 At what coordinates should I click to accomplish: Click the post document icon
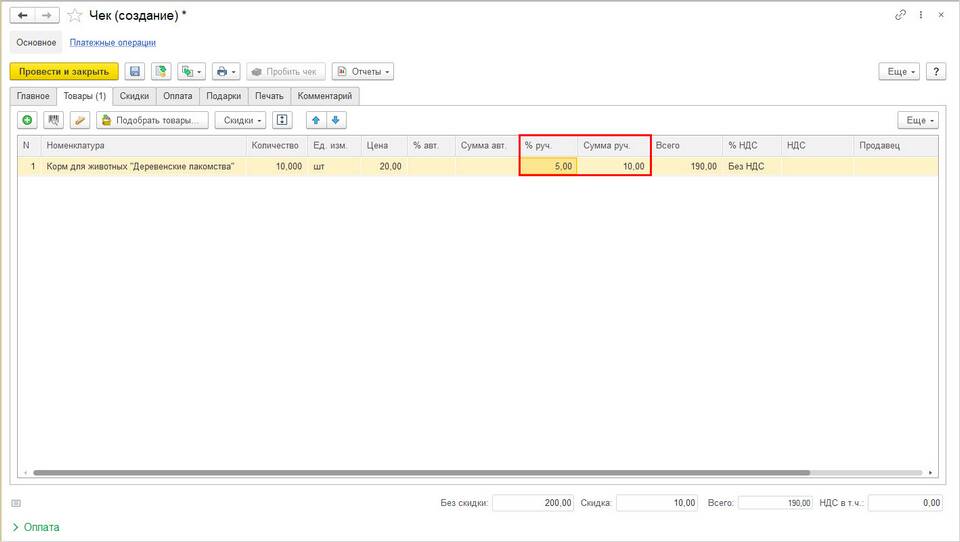pos(161,72)
